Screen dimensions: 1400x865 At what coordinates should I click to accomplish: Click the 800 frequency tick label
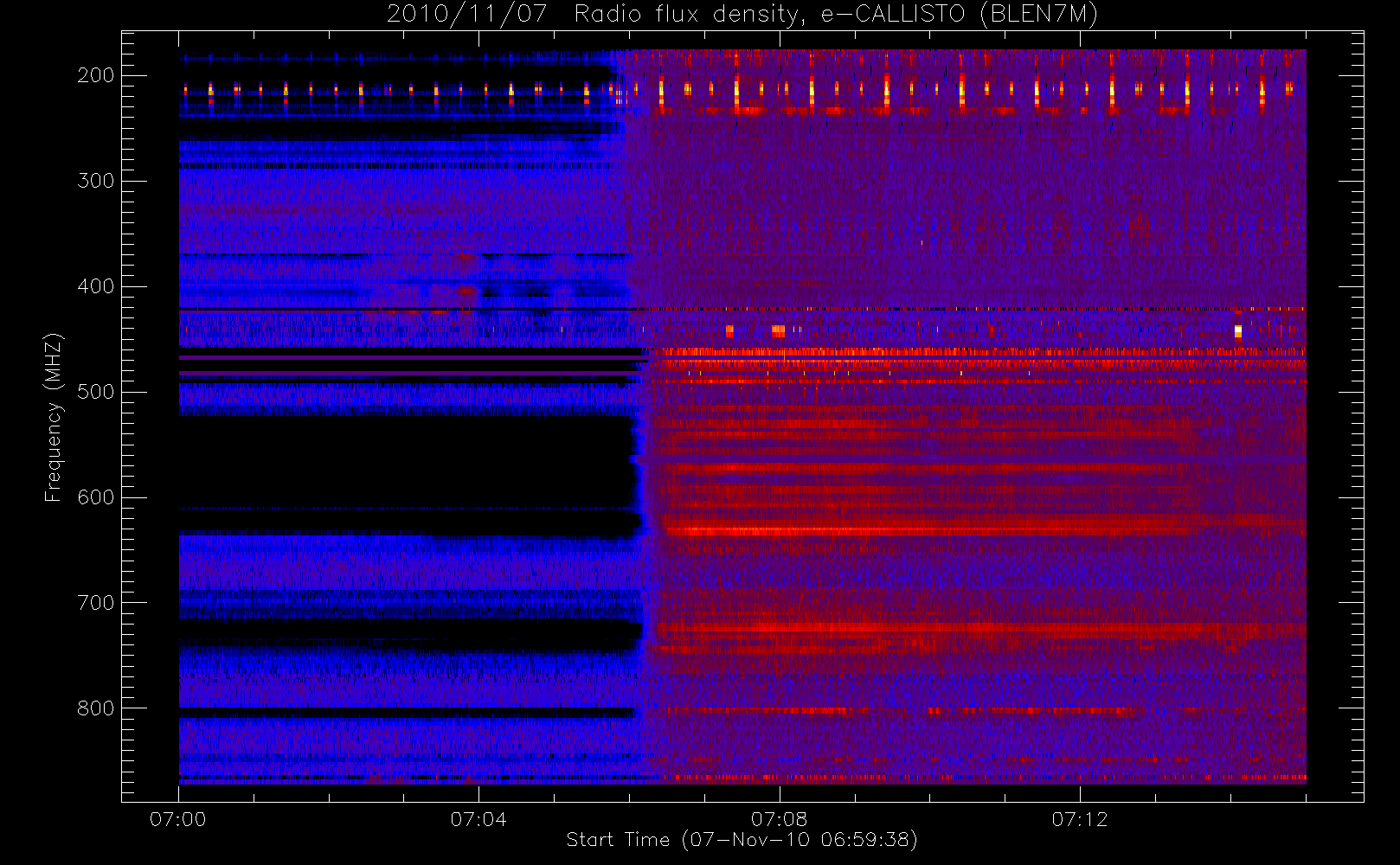tap(96, 708)
